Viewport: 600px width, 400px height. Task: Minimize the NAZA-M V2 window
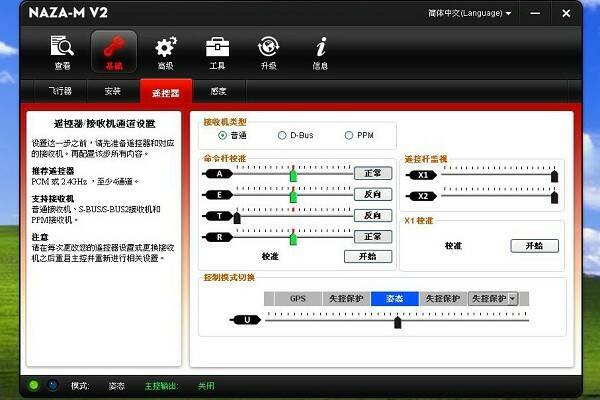[535, 13]
